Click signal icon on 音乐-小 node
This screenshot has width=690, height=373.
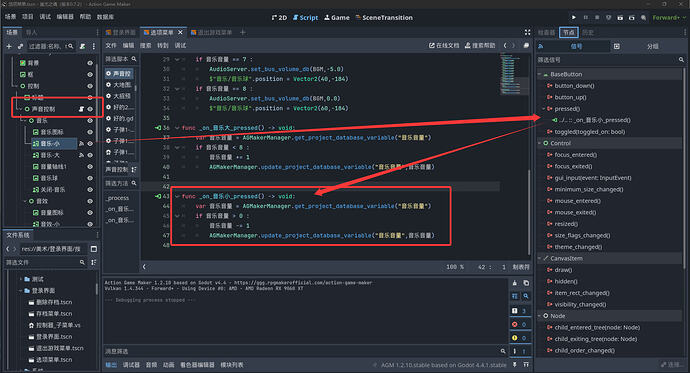click(x=81, y=143)
